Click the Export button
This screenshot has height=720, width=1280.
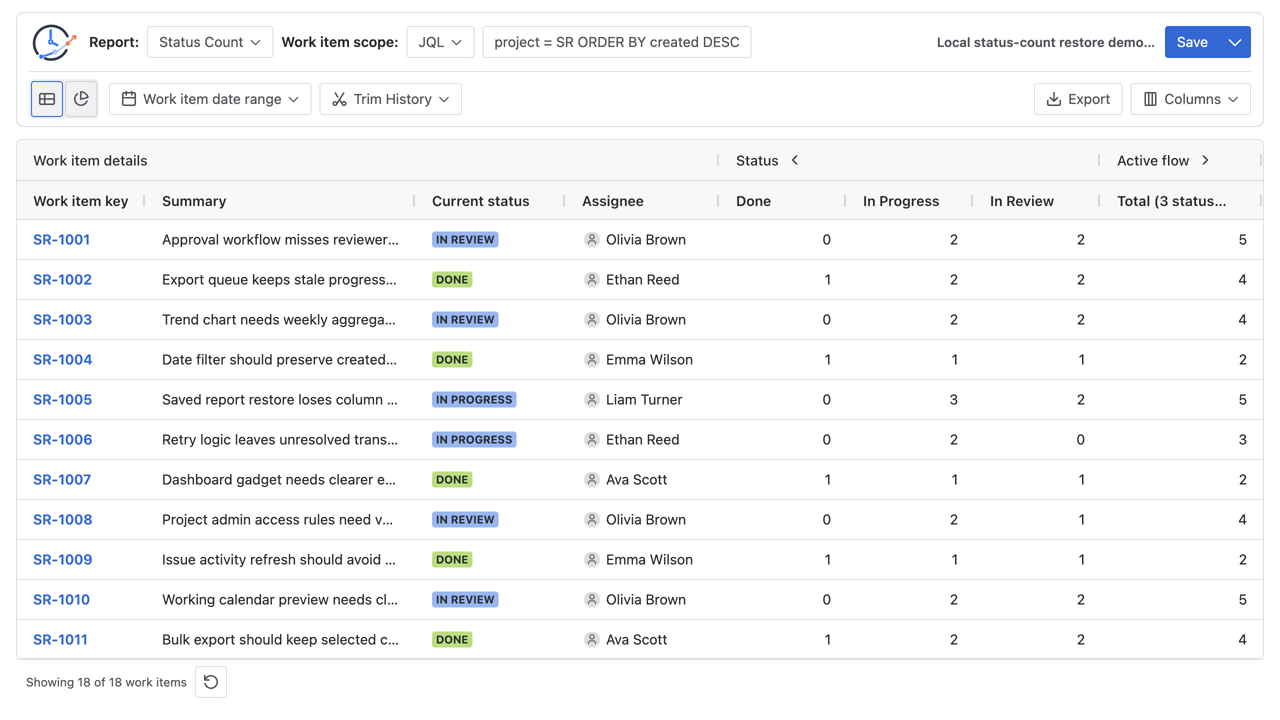tap(1078, 99)
